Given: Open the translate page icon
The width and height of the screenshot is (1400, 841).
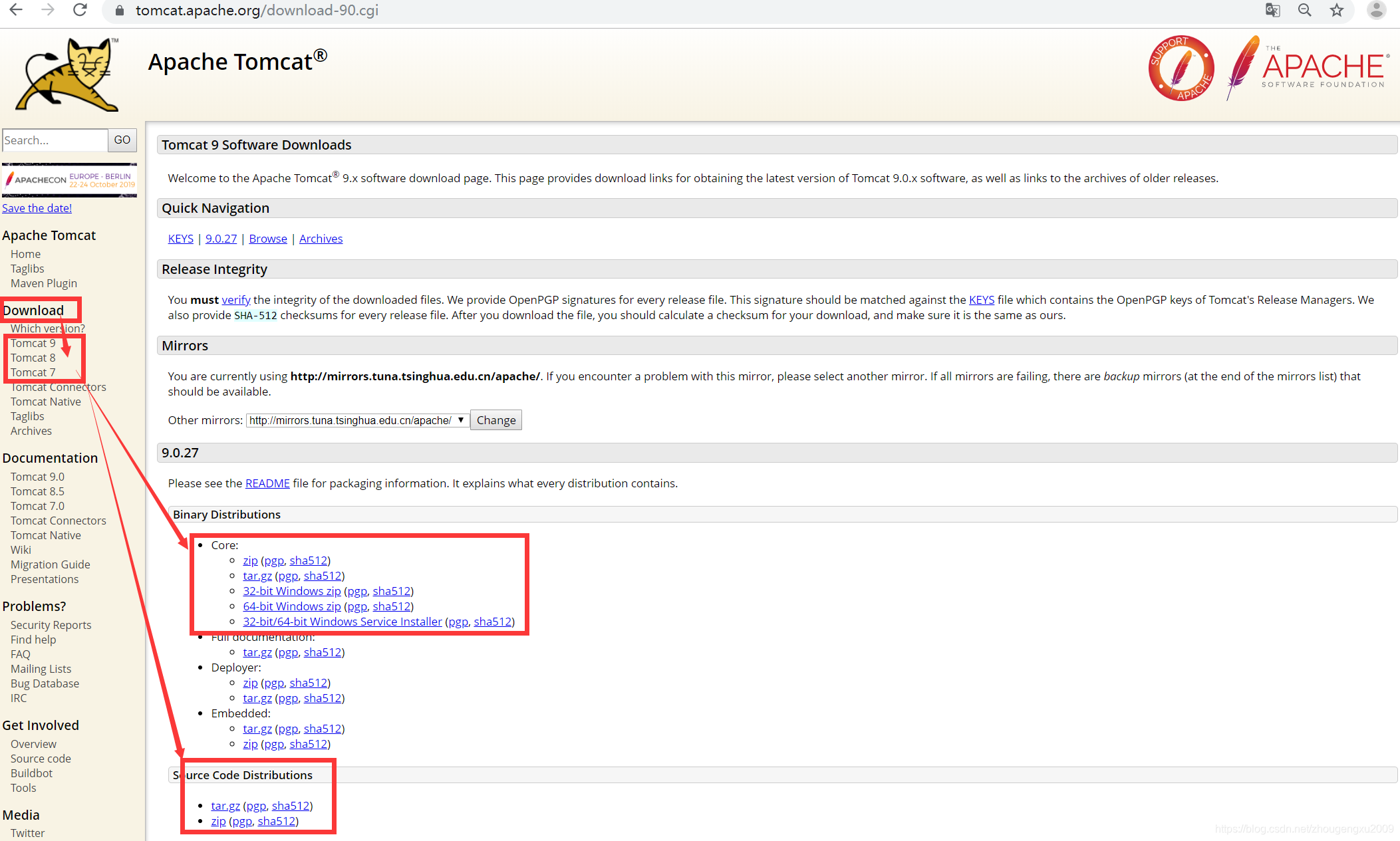Looking at the screenshot, I should coord(1272,10).
